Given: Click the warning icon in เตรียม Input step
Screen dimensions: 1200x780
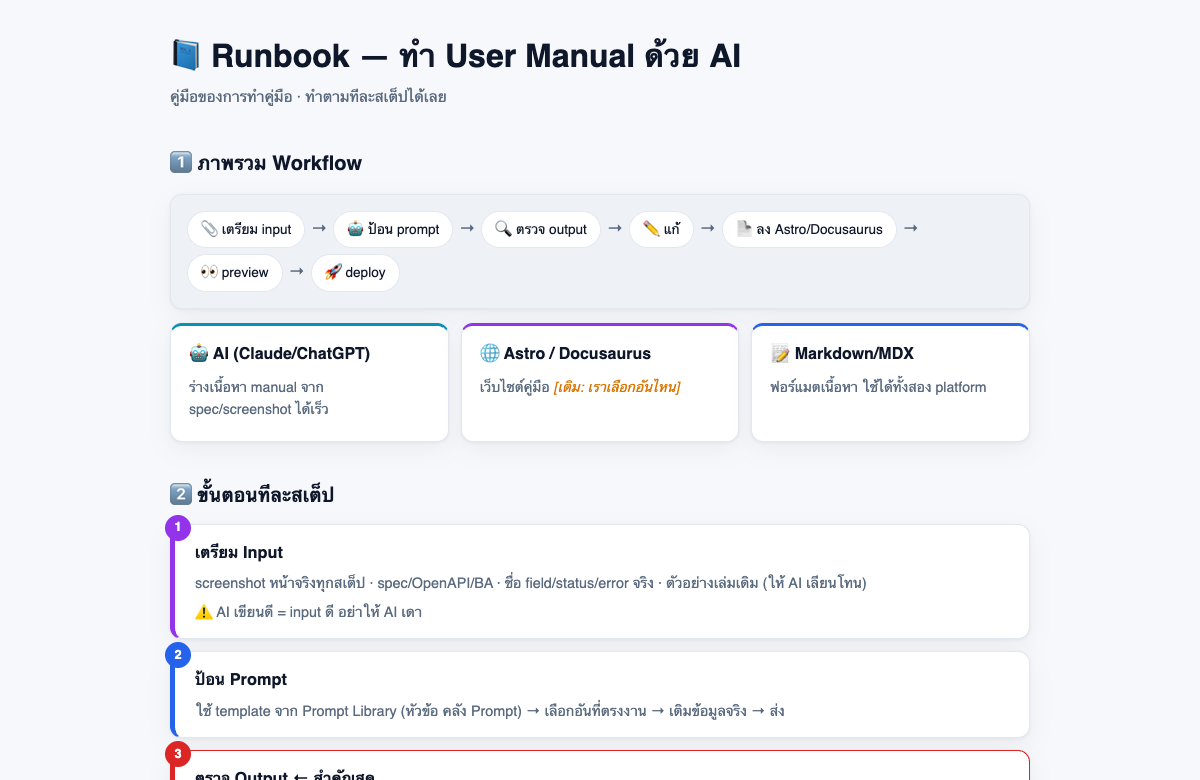Looking at the screenshot, I should pos(203,612).
